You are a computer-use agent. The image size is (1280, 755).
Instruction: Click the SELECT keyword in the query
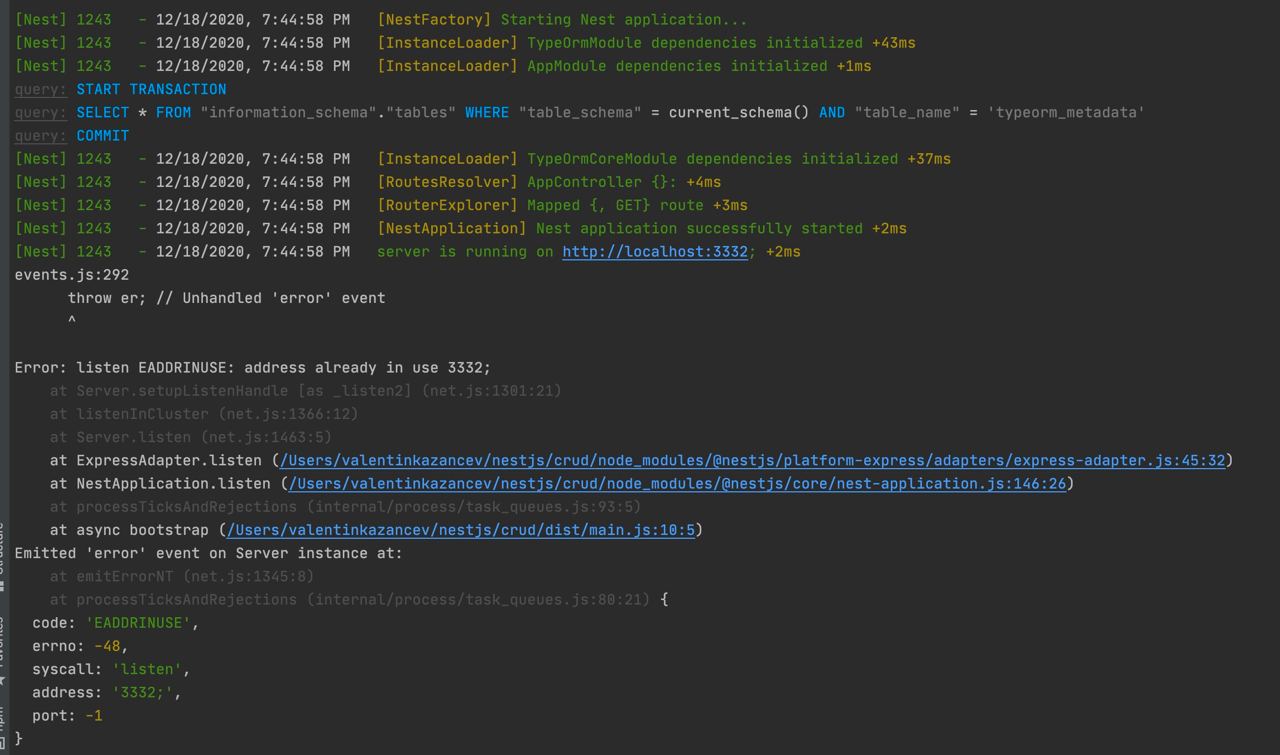pos(102,112)
